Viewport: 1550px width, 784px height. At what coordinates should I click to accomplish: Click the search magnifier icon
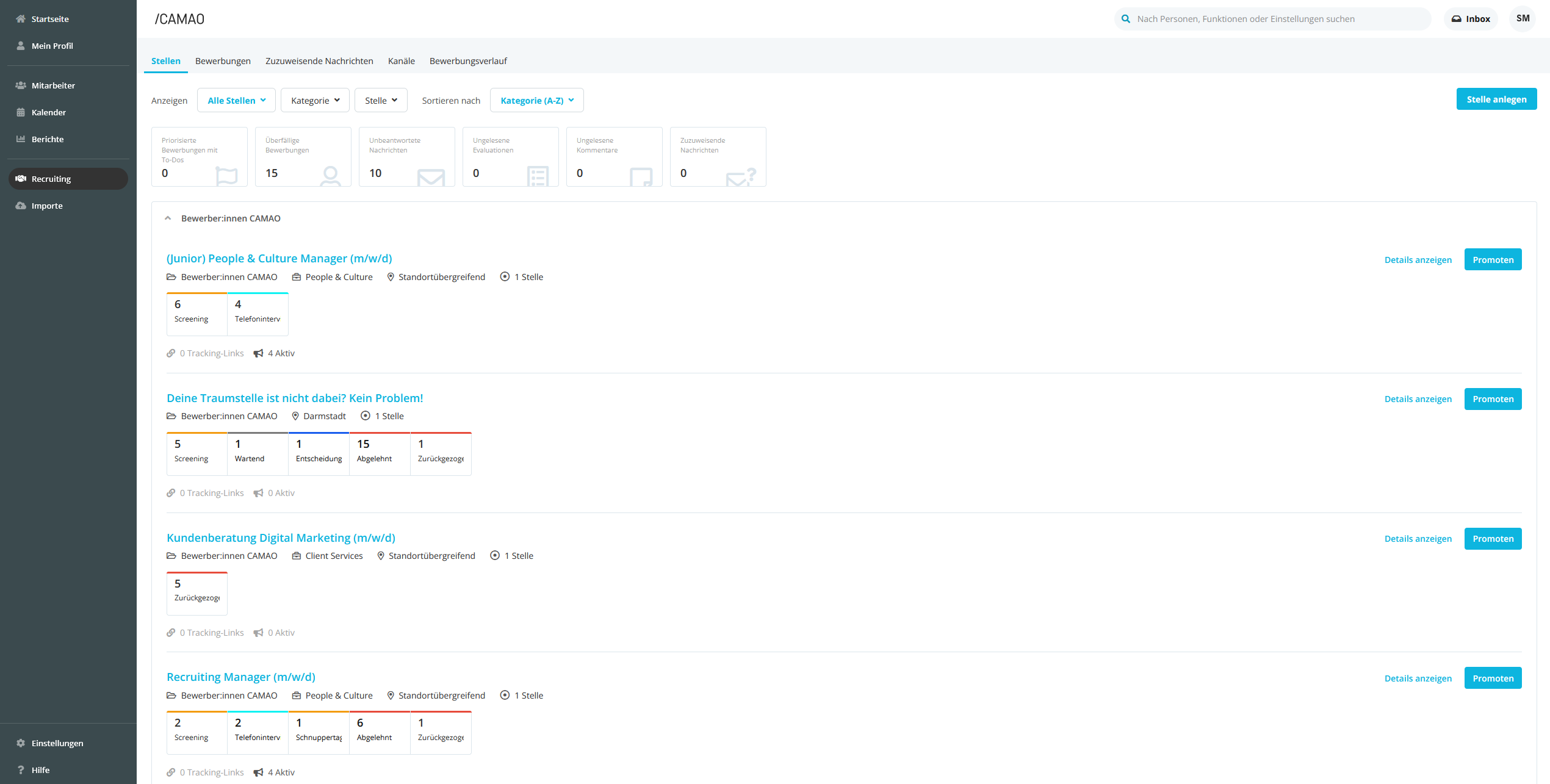point(1126,19)
